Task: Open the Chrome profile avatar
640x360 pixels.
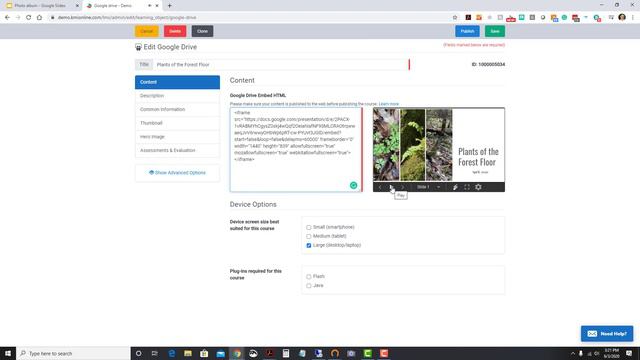Action: point(622,17)
